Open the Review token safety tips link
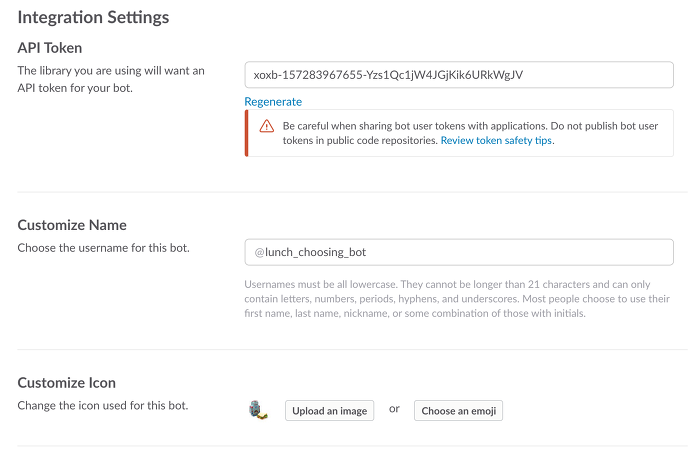 pos(496,140)
